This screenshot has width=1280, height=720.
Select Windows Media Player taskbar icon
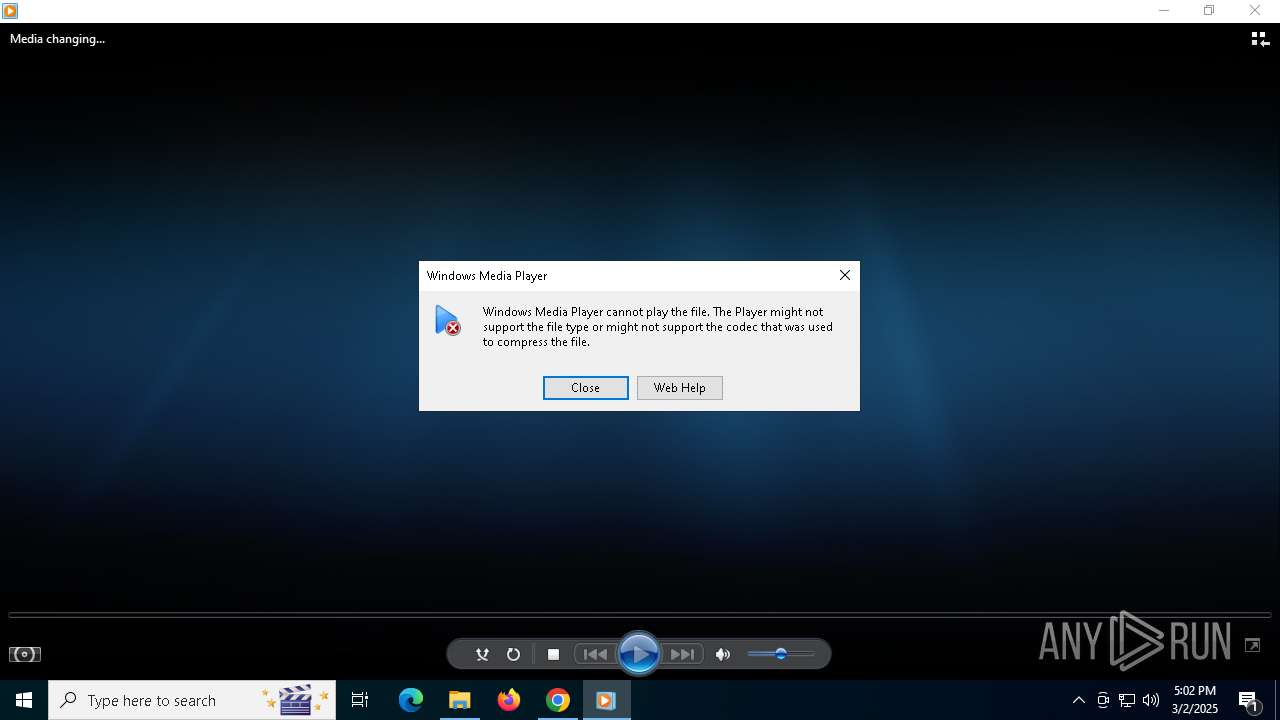point(606,700)
